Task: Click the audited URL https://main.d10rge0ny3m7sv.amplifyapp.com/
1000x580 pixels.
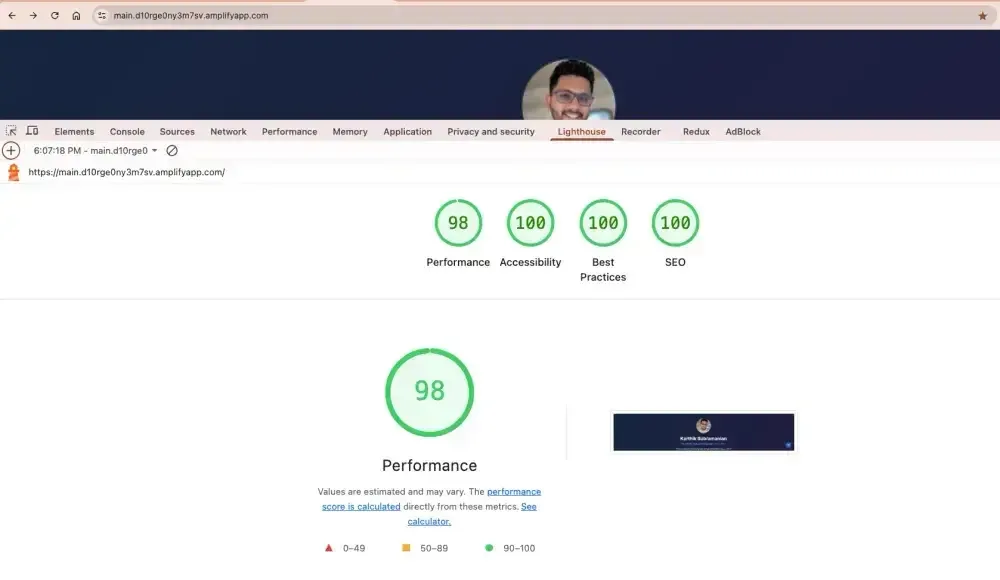Action: coord(126,172)
